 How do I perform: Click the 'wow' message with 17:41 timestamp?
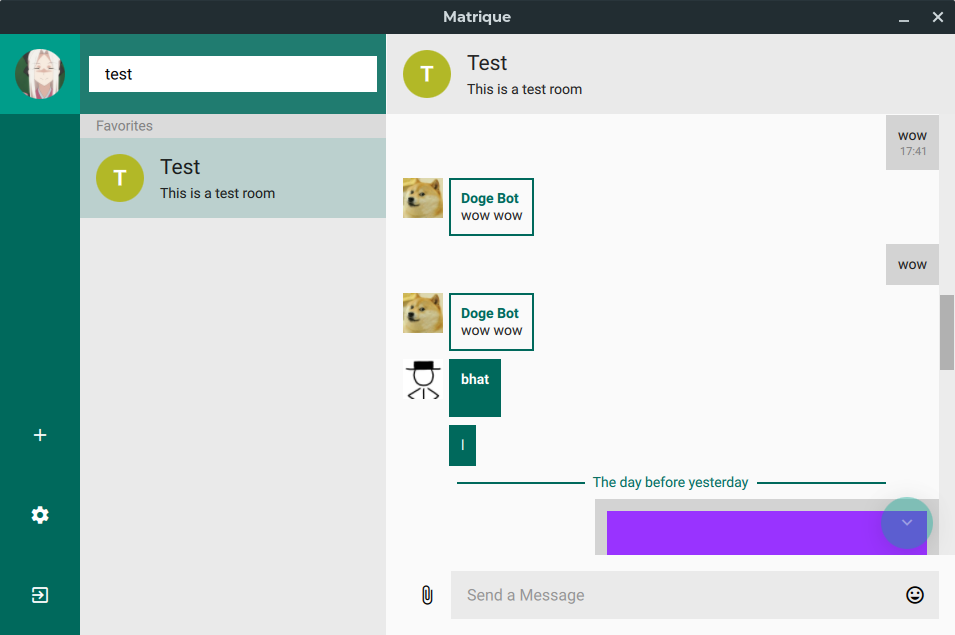pyautogui.click(x=912, y=142)
